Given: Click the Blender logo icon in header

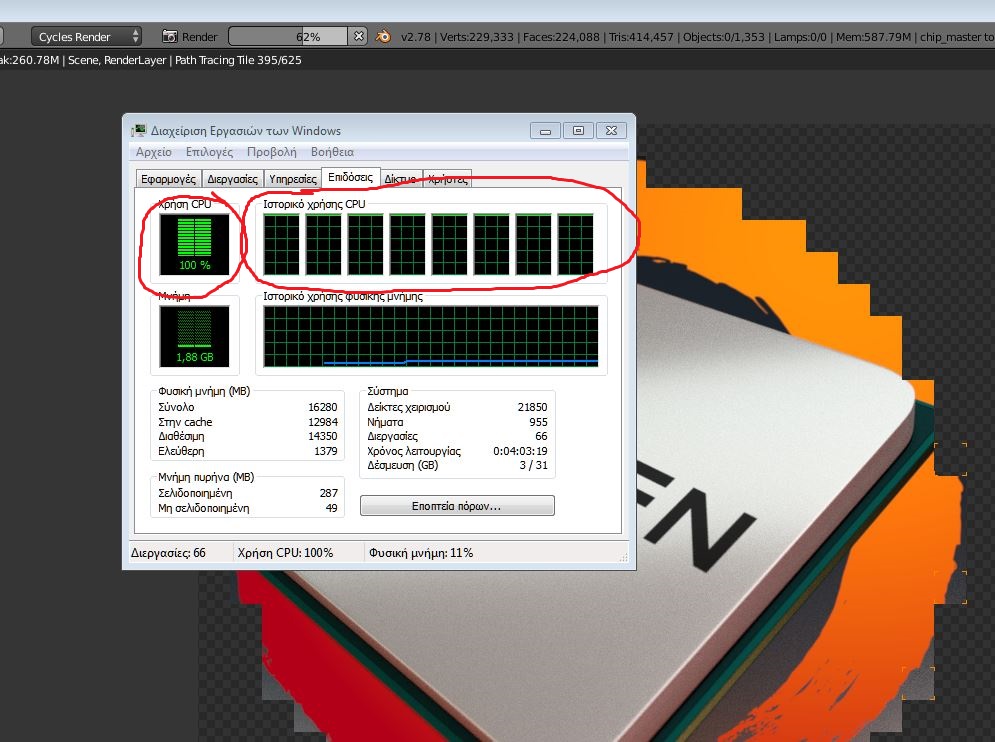Looking at the screenshot, I should pyautogui.click(x=383, y=37).
